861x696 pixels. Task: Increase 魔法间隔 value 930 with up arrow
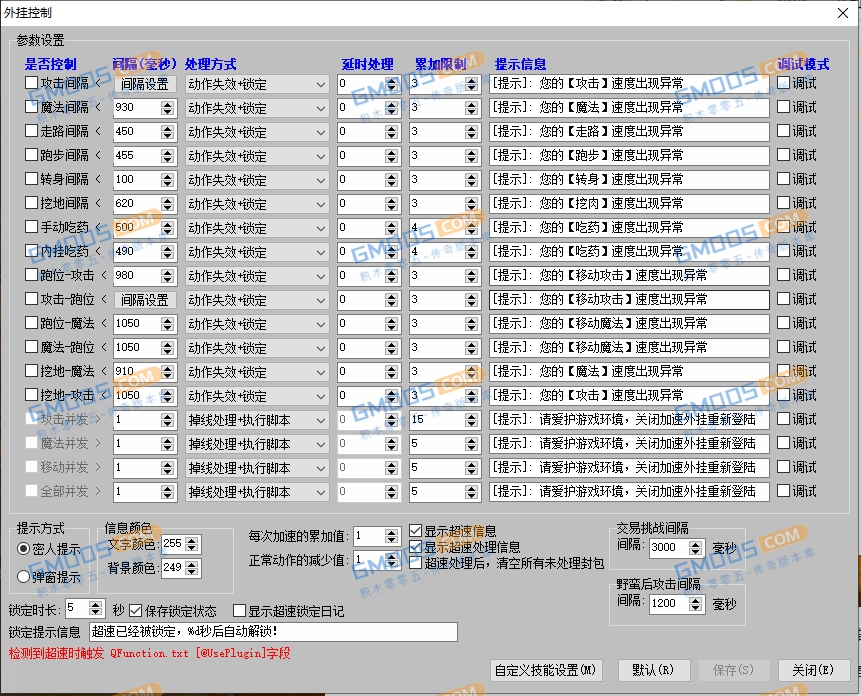[x=167, y=104]
